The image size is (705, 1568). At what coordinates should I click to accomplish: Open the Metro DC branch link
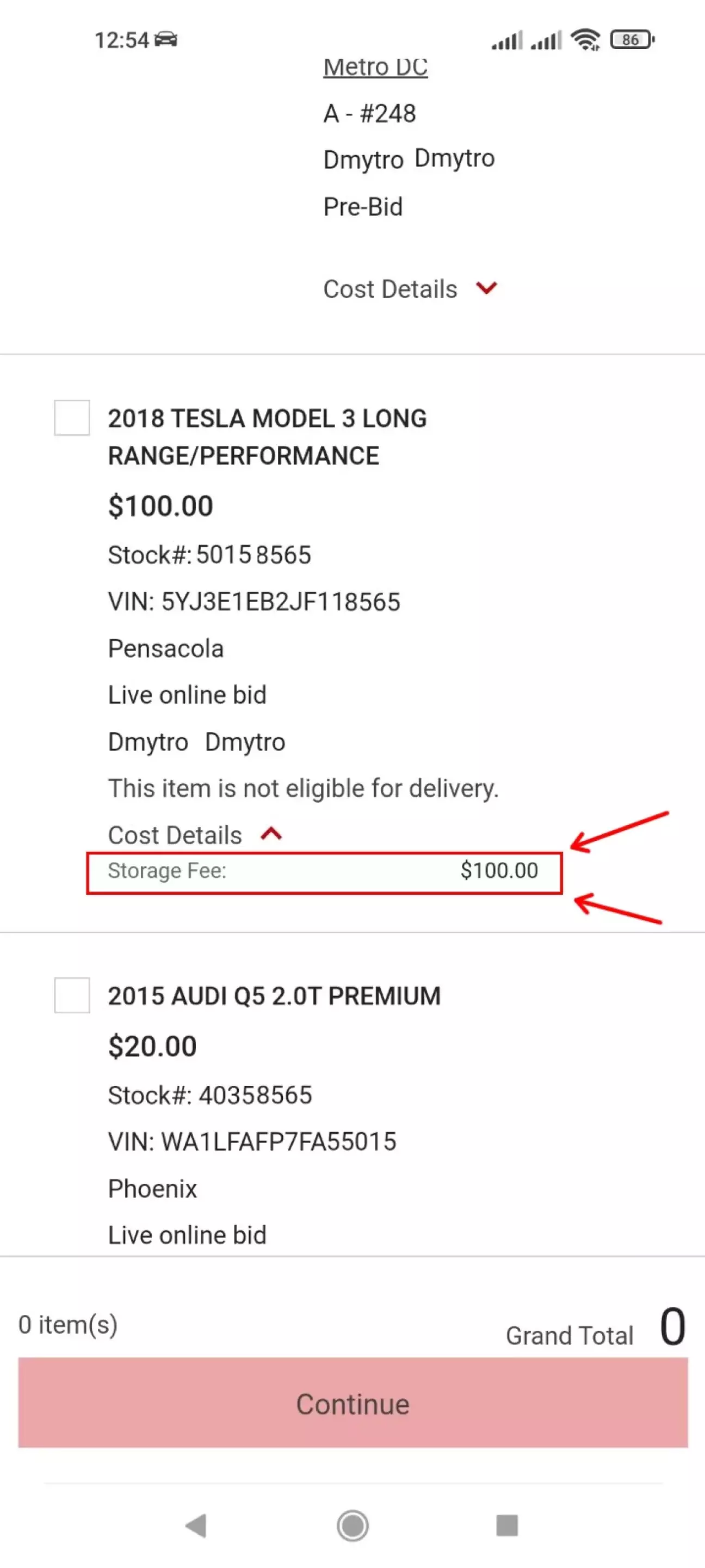point(375,67)
